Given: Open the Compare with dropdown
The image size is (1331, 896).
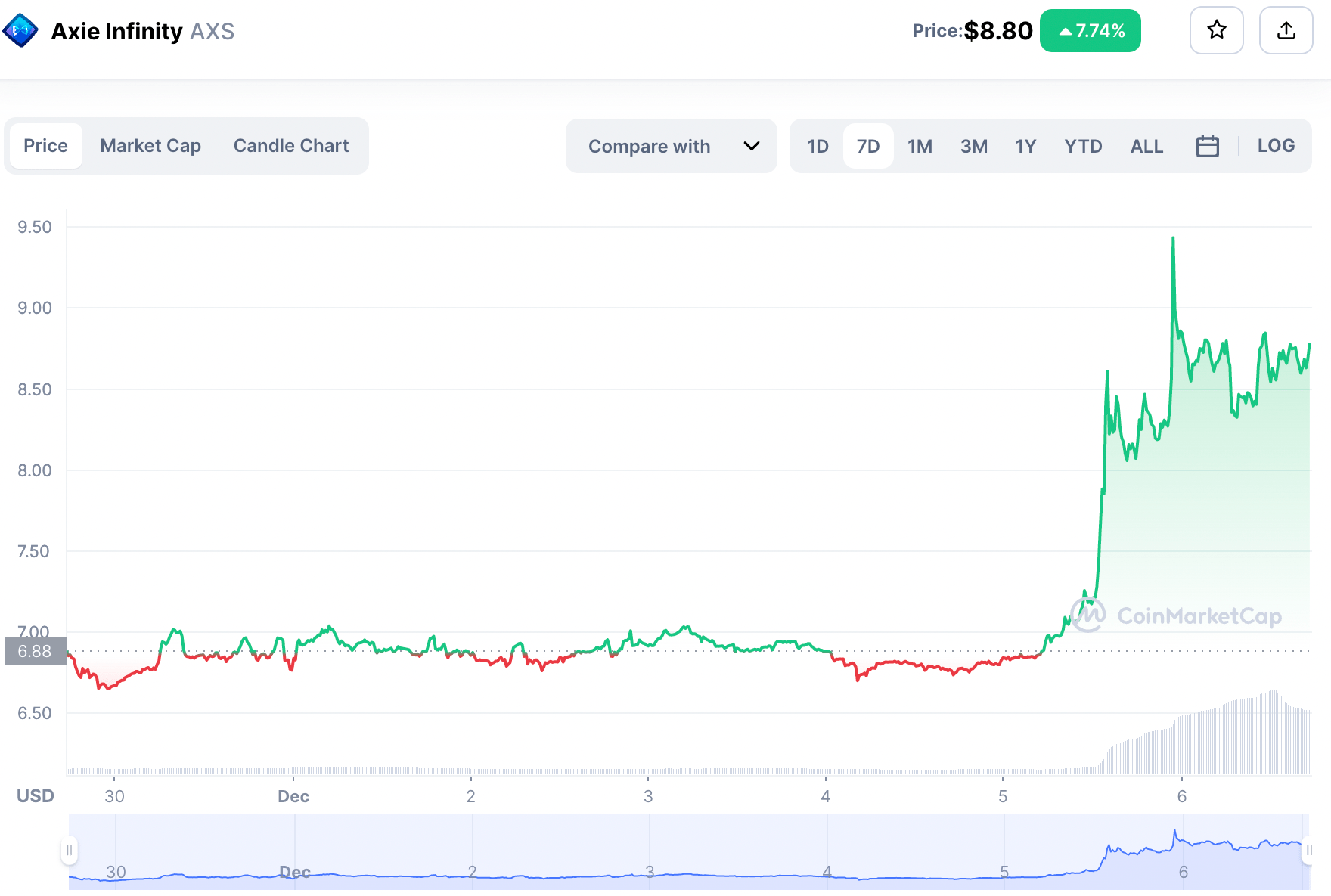Looking at the screenshot, I should [649, 145].
